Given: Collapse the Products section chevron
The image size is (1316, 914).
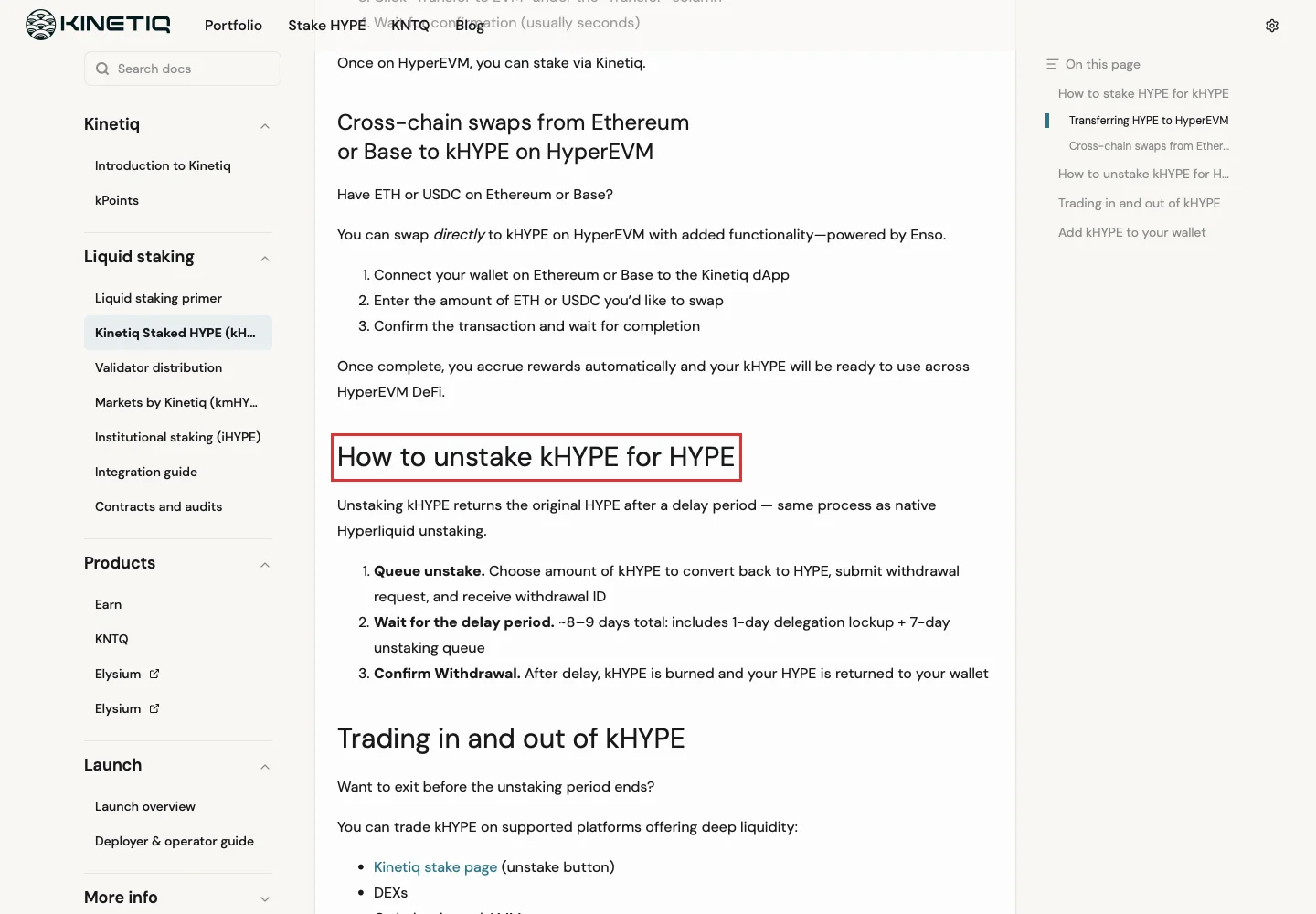Looking at the screenshot, I should click(x=265, y=565).
